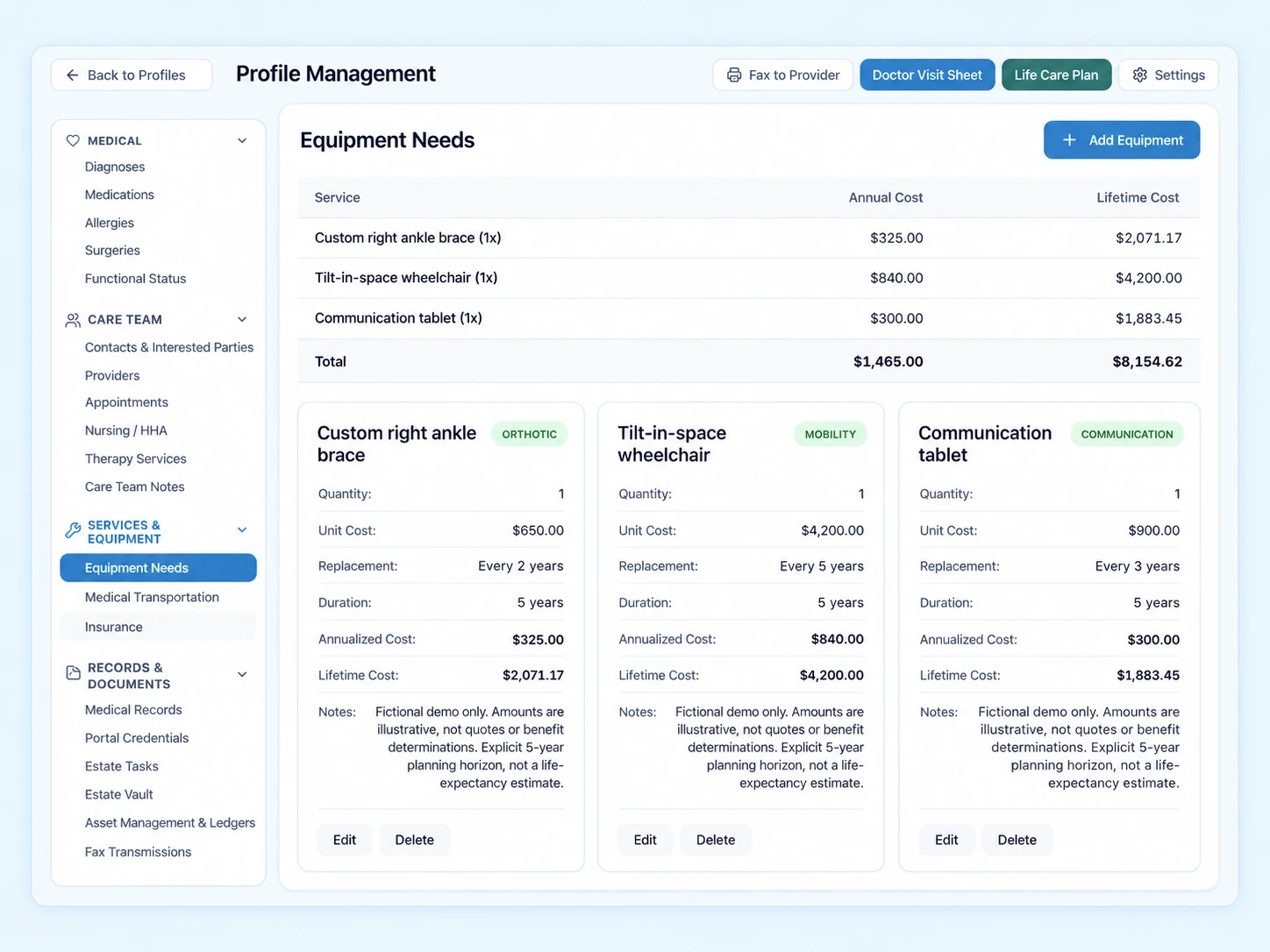The image size is (1270, 952).
Task: Open the Insurance sidebar item
Action: (158, 627)
